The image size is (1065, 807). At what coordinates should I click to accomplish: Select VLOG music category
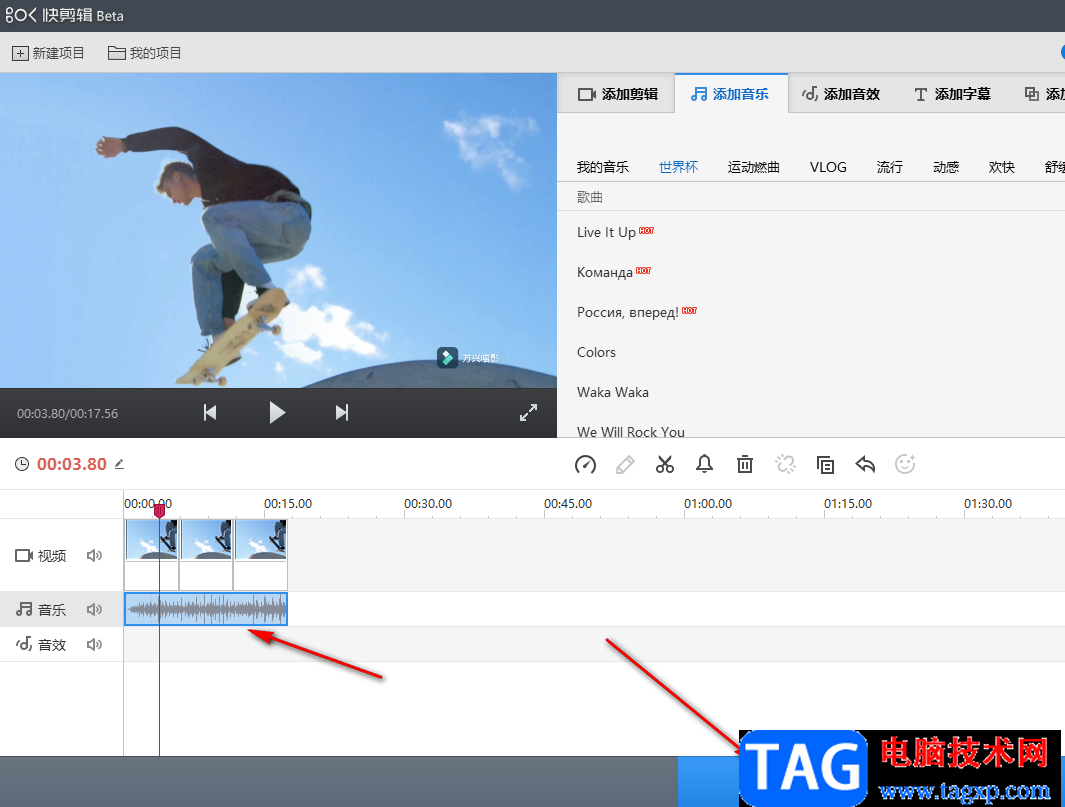828,167
